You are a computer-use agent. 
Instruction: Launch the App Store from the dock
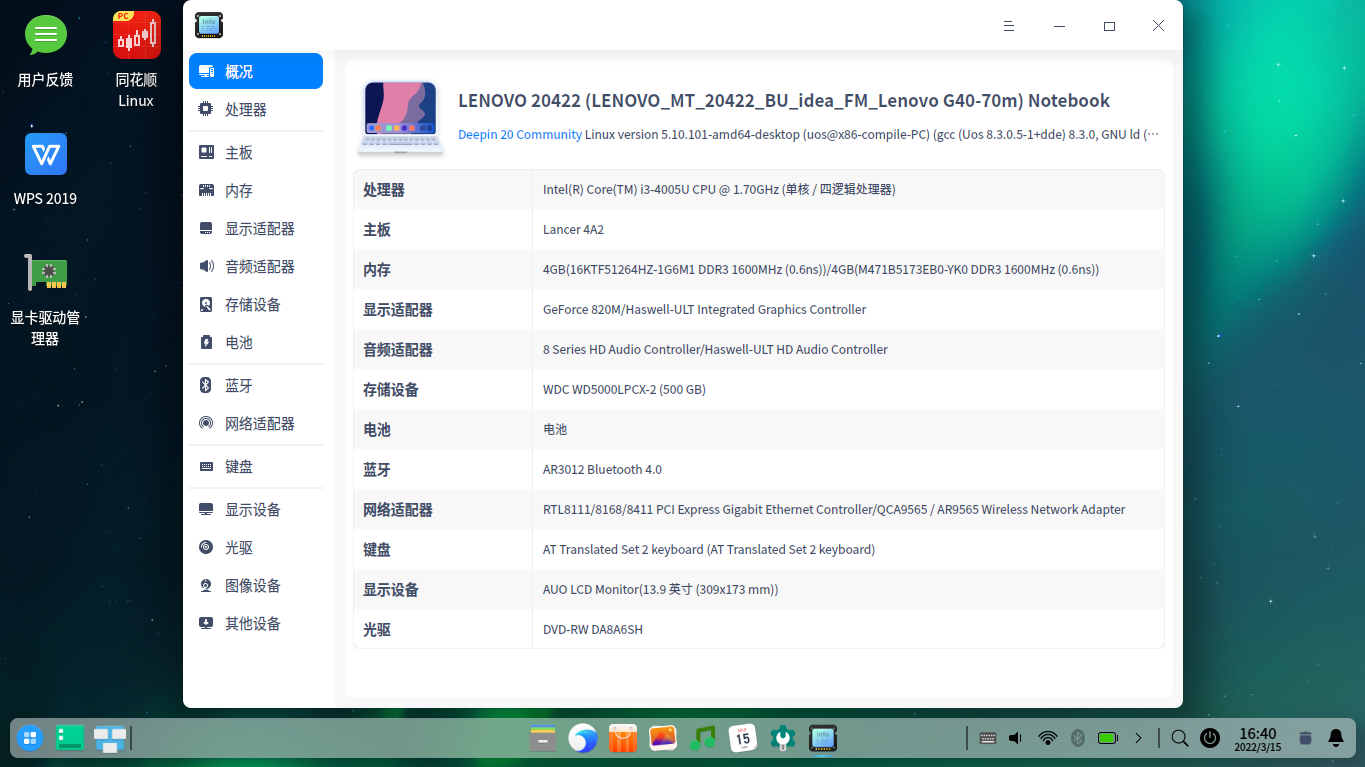[623, 738]
